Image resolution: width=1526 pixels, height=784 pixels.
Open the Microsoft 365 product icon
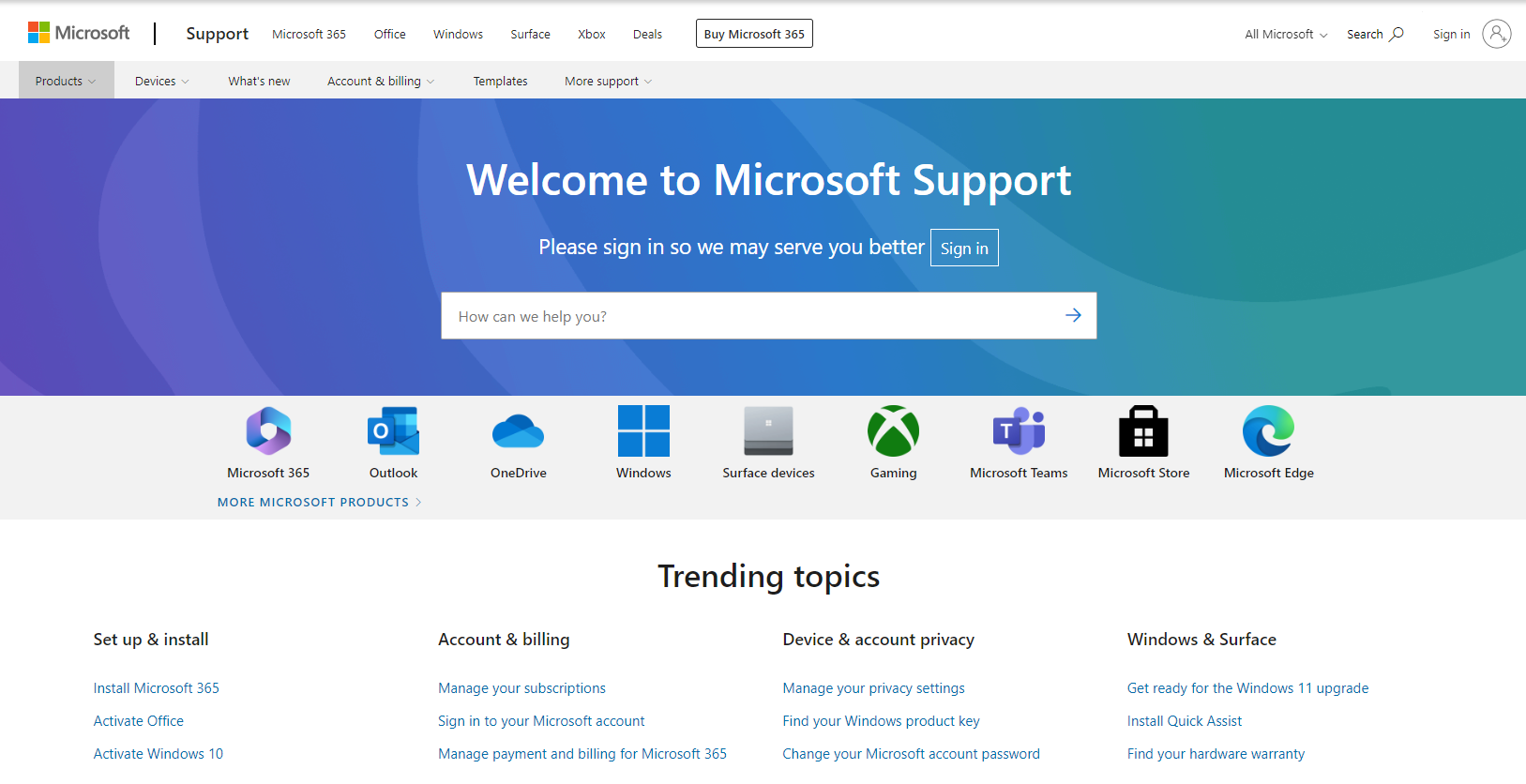268,431
